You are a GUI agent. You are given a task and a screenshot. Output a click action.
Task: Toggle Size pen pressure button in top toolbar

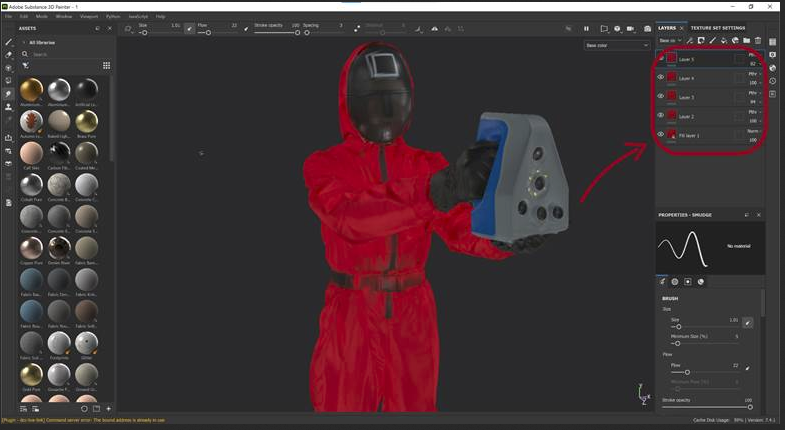tap(189, 29)
